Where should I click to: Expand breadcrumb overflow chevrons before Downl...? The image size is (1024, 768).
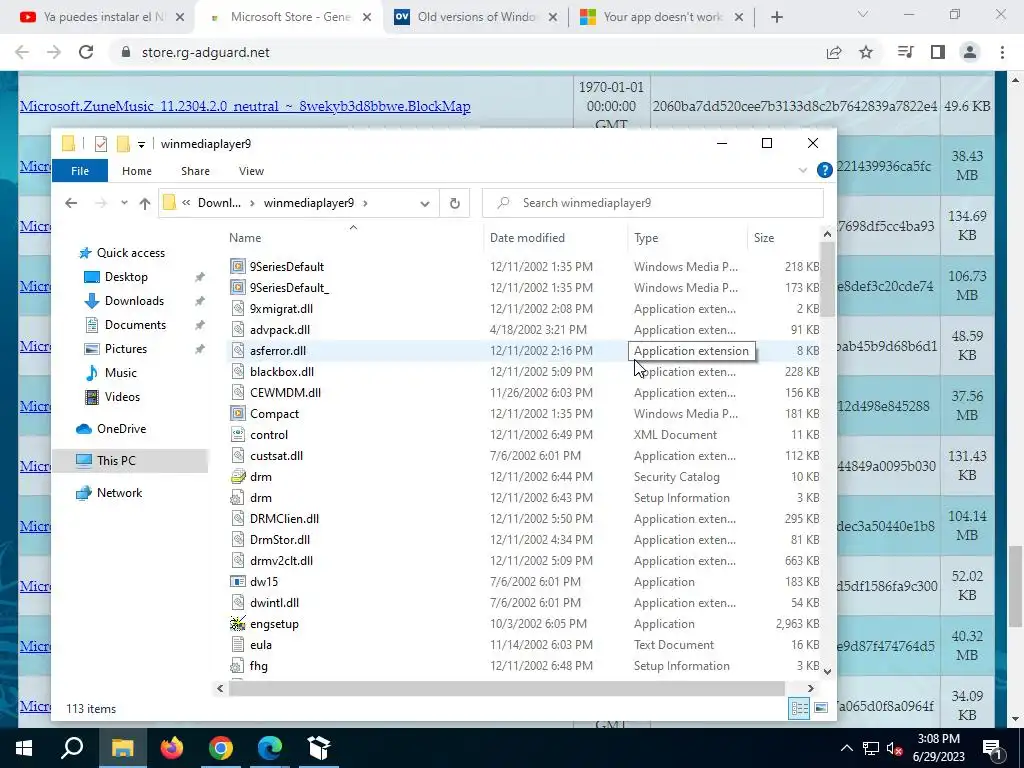click(x=186, y=203)
